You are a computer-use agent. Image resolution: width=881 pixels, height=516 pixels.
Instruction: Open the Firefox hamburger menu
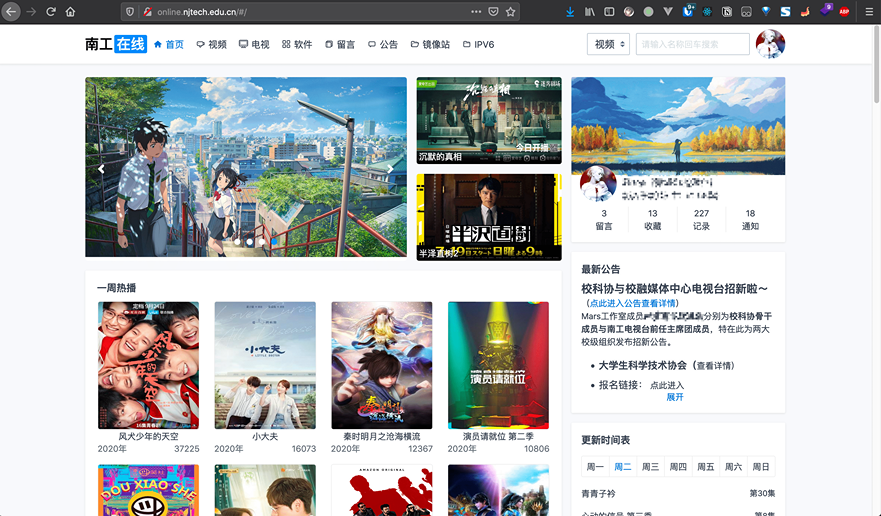[x=867, y=12]
